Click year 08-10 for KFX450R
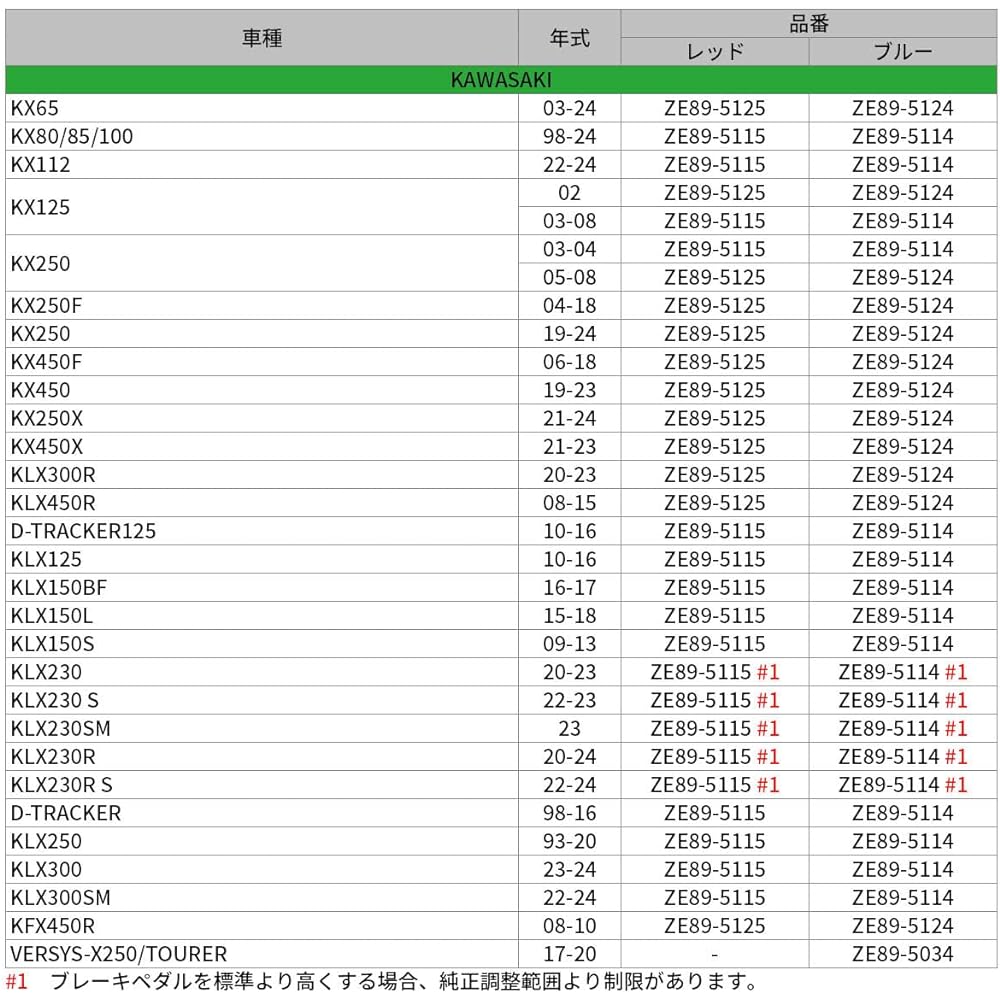Viewport: 1000px width, 1000px height. coord(570,926)
